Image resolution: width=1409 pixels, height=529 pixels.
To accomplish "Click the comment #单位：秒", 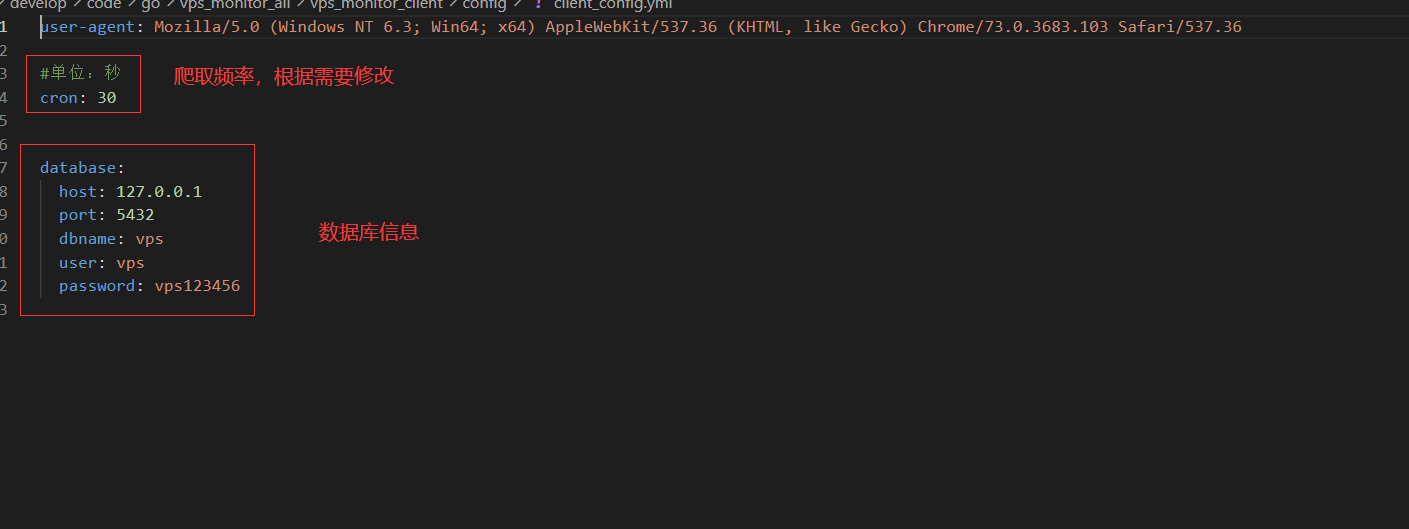I will tap(80, 74).
